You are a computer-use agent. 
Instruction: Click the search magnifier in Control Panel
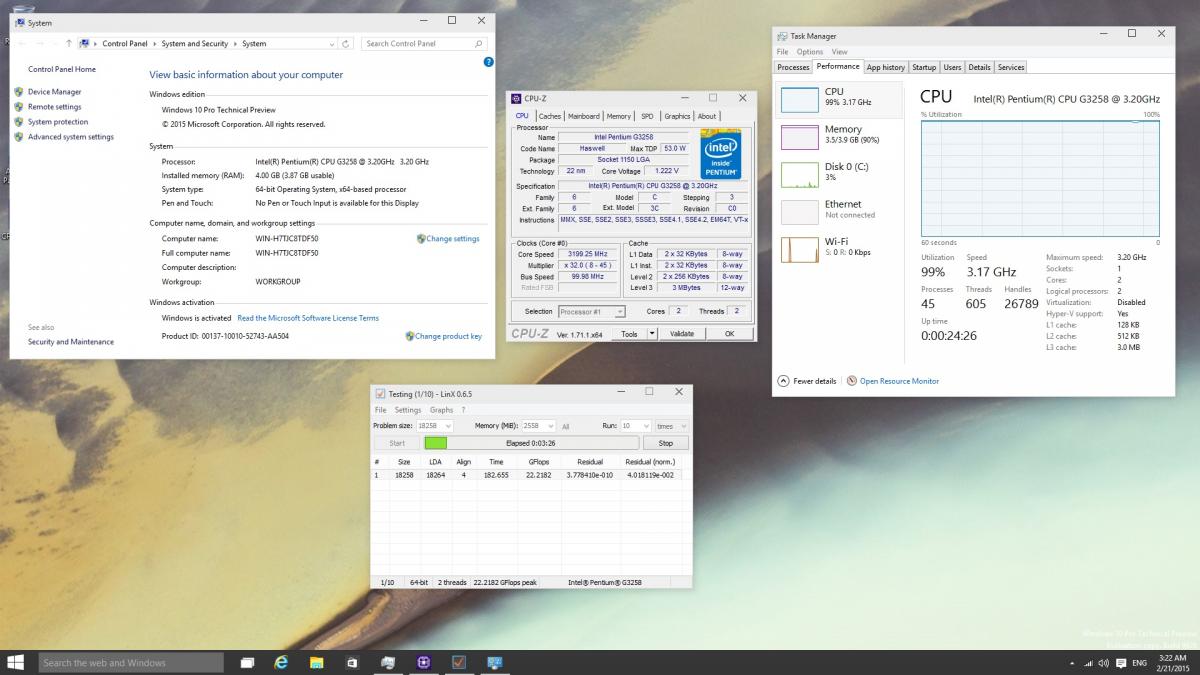click(x=479, y=44)
